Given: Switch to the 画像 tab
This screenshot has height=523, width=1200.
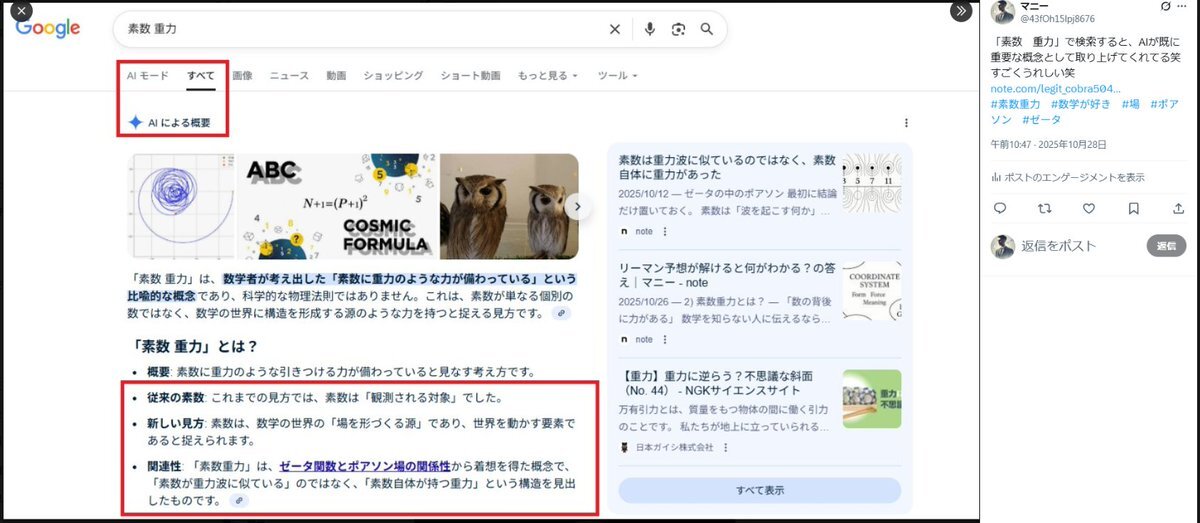Looking at the screenshot, I should [242, 76].
